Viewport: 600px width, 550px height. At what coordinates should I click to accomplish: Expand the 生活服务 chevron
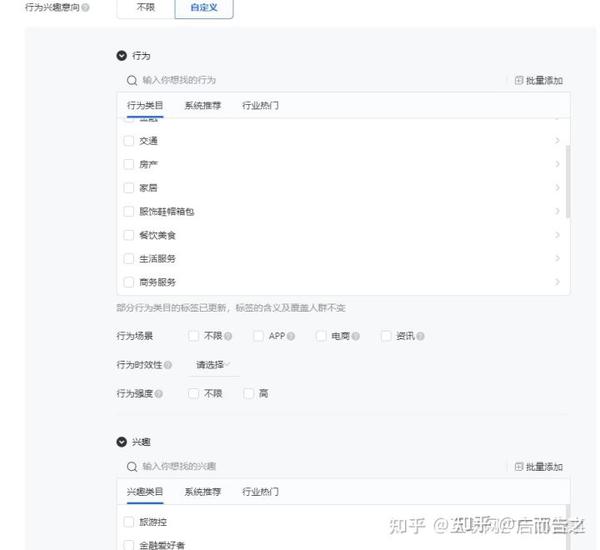tap(557, 258)
